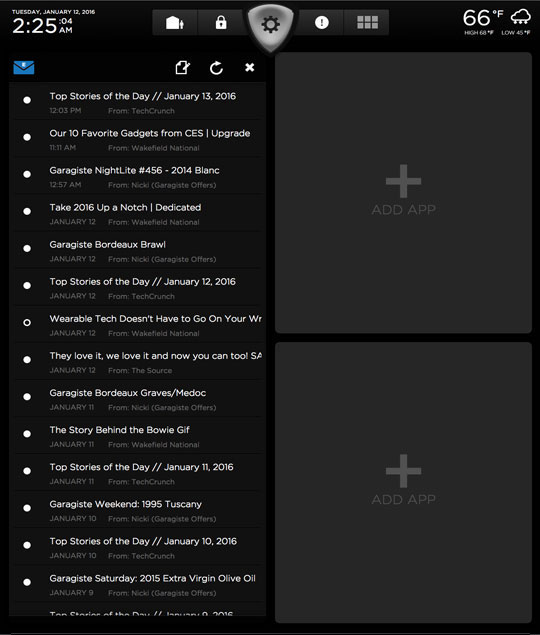Toggle unread dot for Garagiste Bordeaux Brawl
The image size is (540, 635).
tap(27, 248)
